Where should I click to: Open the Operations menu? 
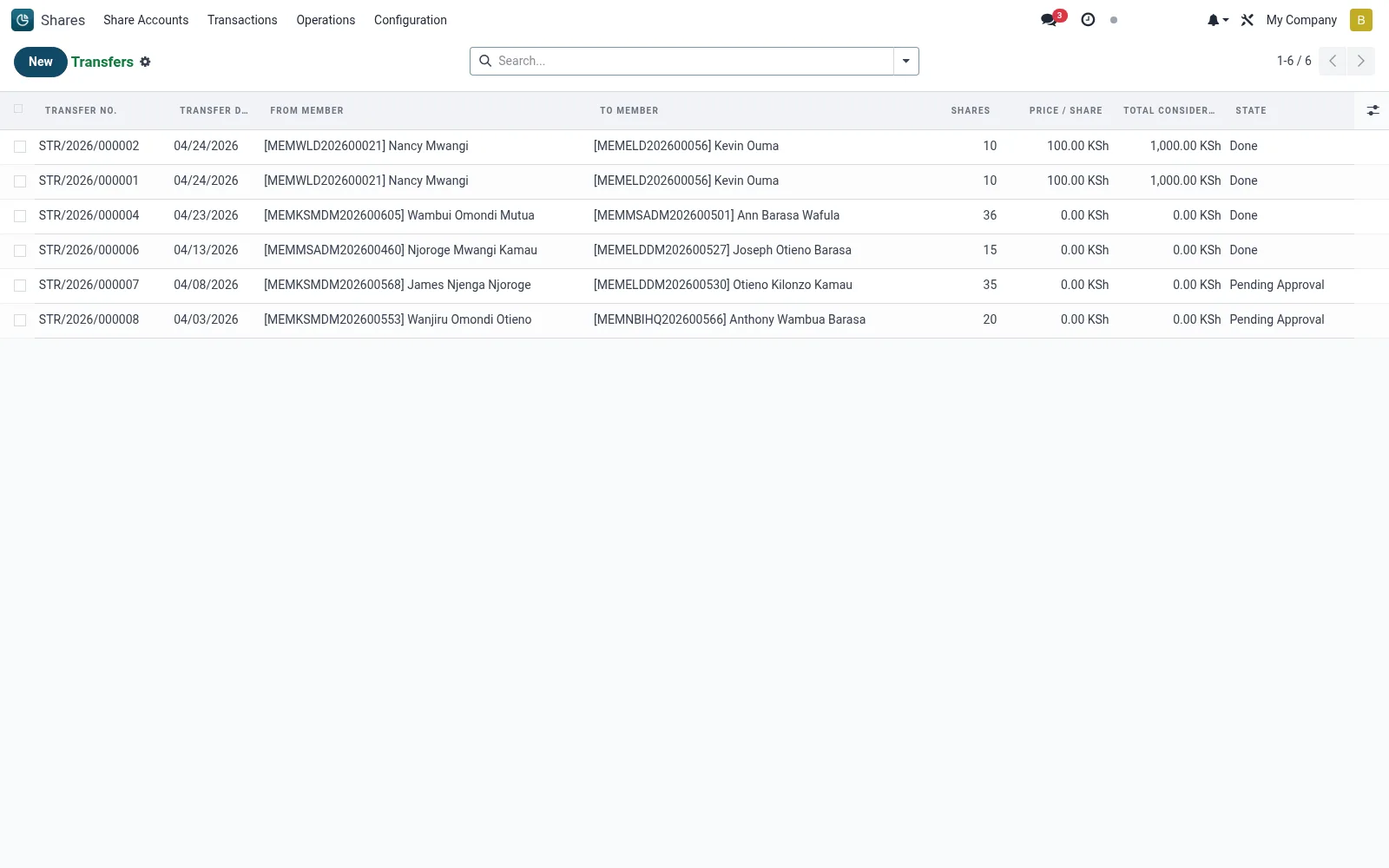[x=326, y=20]
